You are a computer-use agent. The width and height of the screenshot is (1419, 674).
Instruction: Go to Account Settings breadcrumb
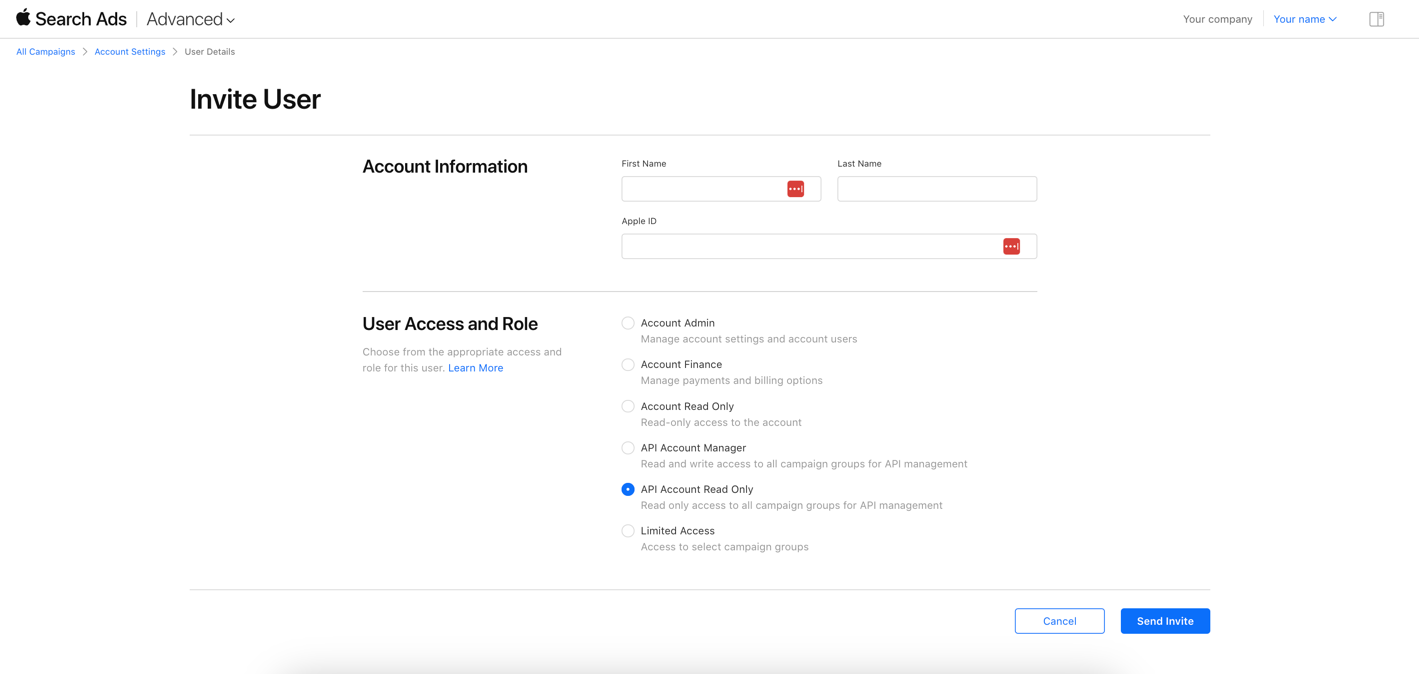pos(130,52)
